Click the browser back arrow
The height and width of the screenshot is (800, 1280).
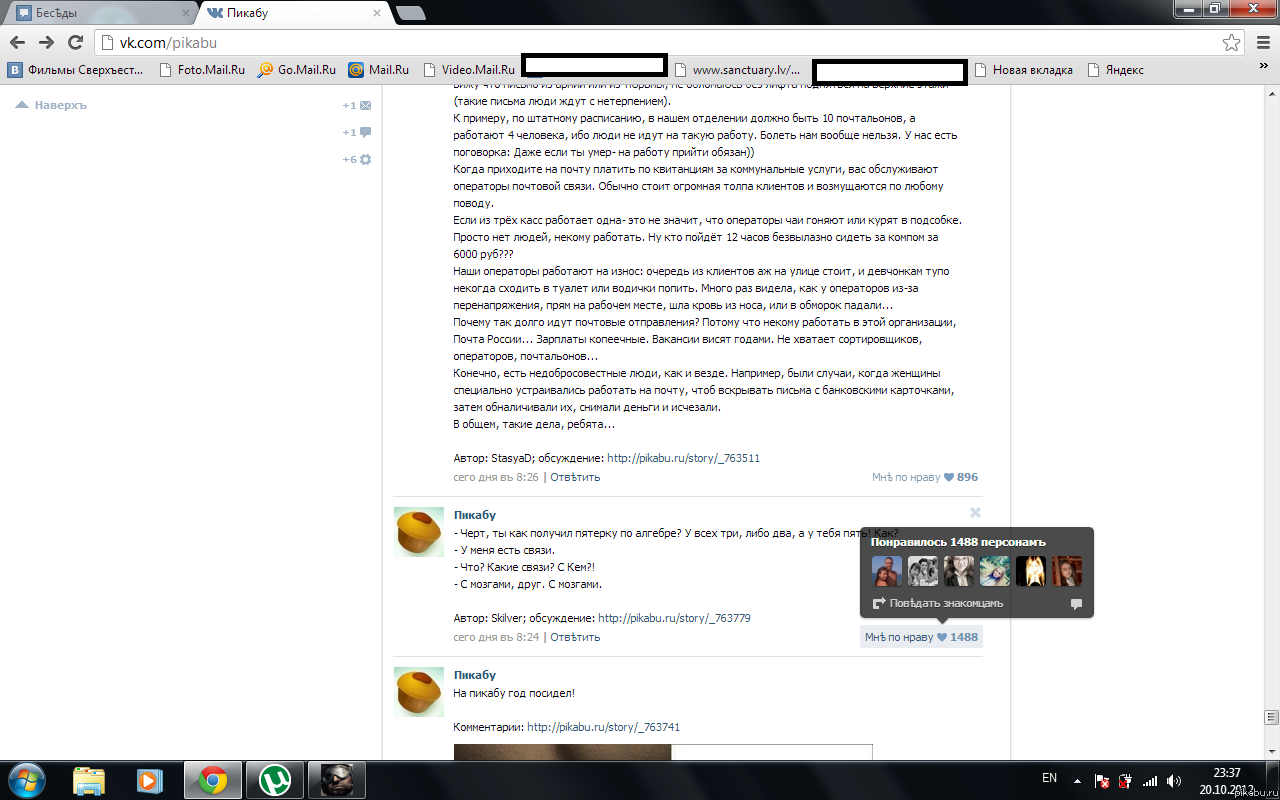(x=17, y=43)
